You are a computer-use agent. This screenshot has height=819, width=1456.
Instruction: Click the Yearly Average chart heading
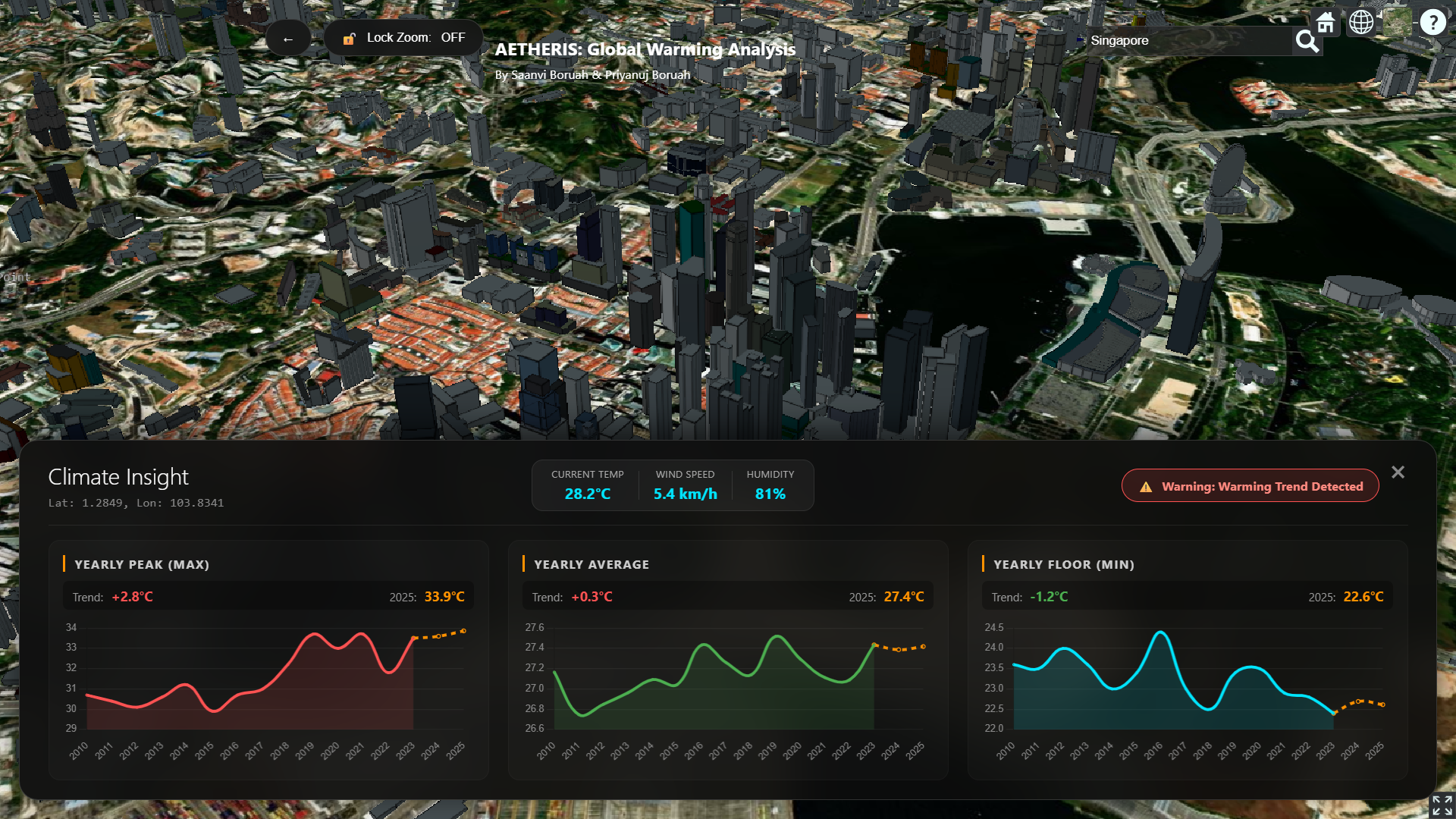[591, 565]
